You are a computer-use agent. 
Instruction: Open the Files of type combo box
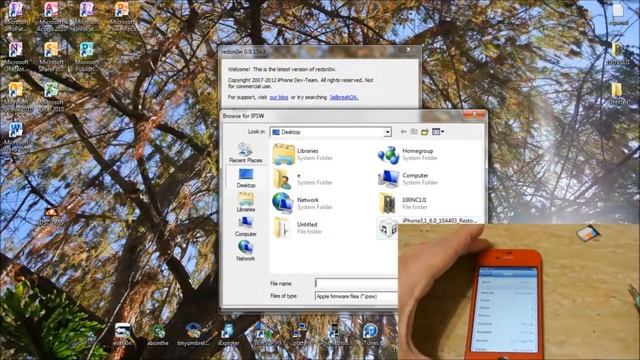[356, 296]
